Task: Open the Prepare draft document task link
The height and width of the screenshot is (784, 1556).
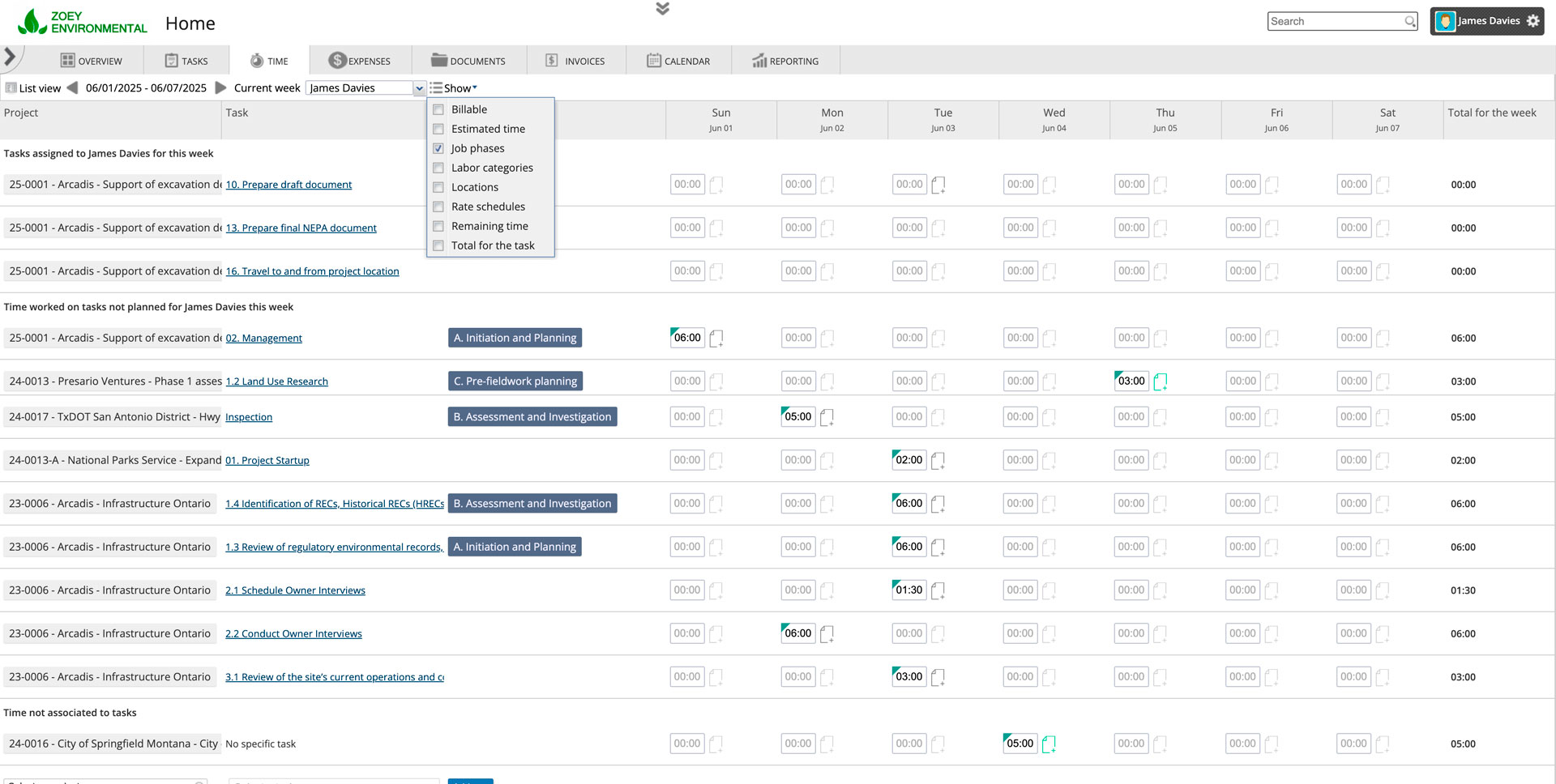Action: click(289, 185)
